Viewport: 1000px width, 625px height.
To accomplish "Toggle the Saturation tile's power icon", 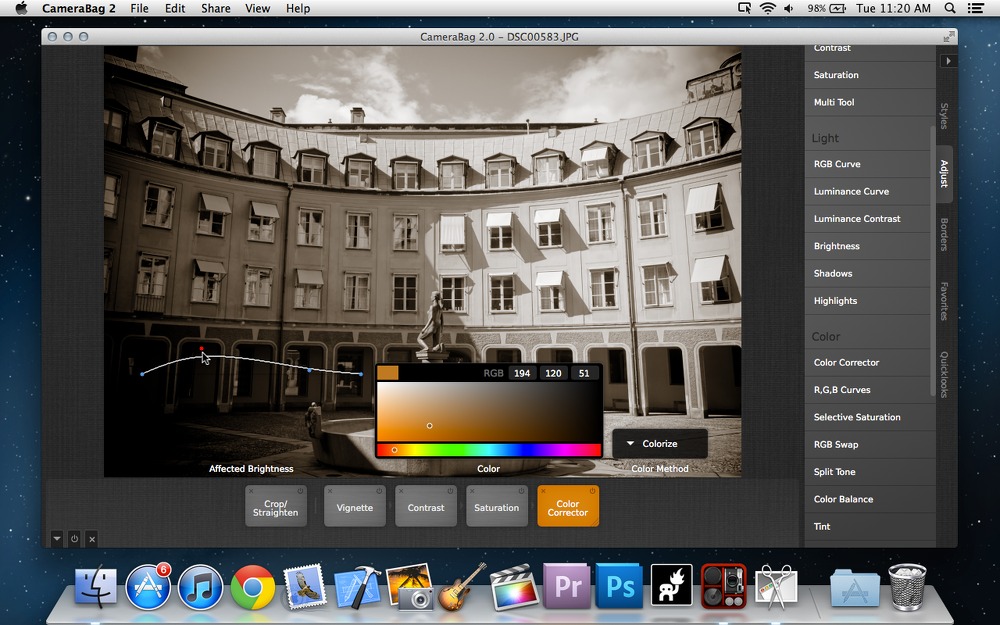I will tap(521, 491).
